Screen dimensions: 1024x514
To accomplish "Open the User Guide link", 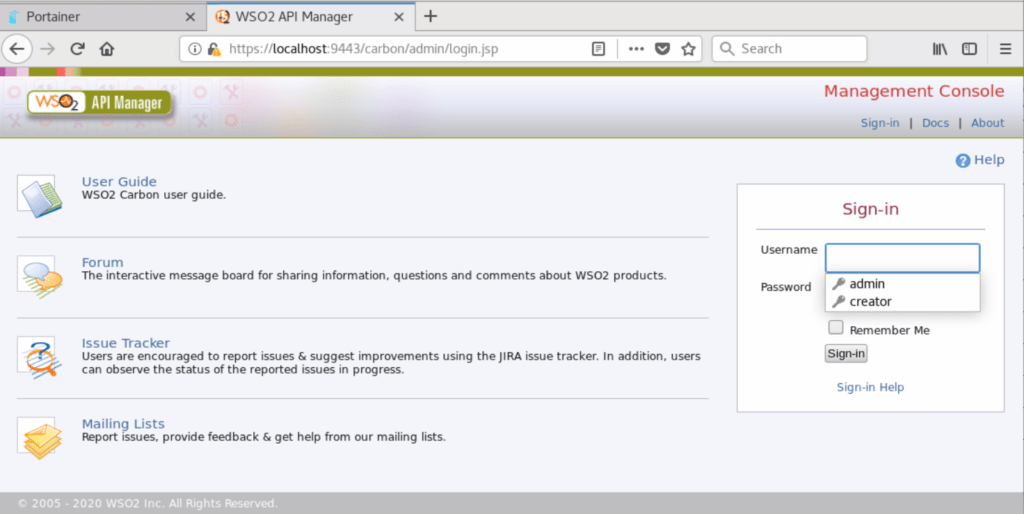I will point(119,182).
